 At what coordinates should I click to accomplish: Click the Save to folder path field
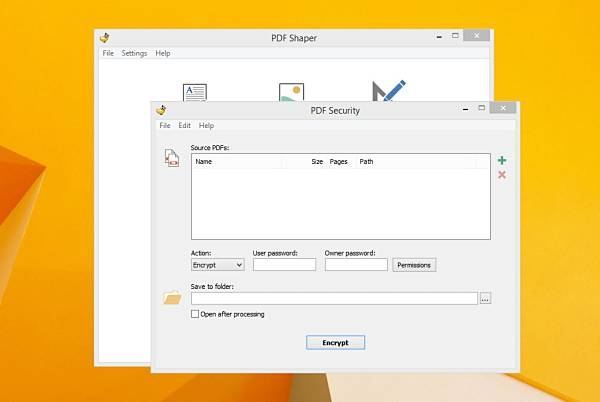tap(334, 298)
